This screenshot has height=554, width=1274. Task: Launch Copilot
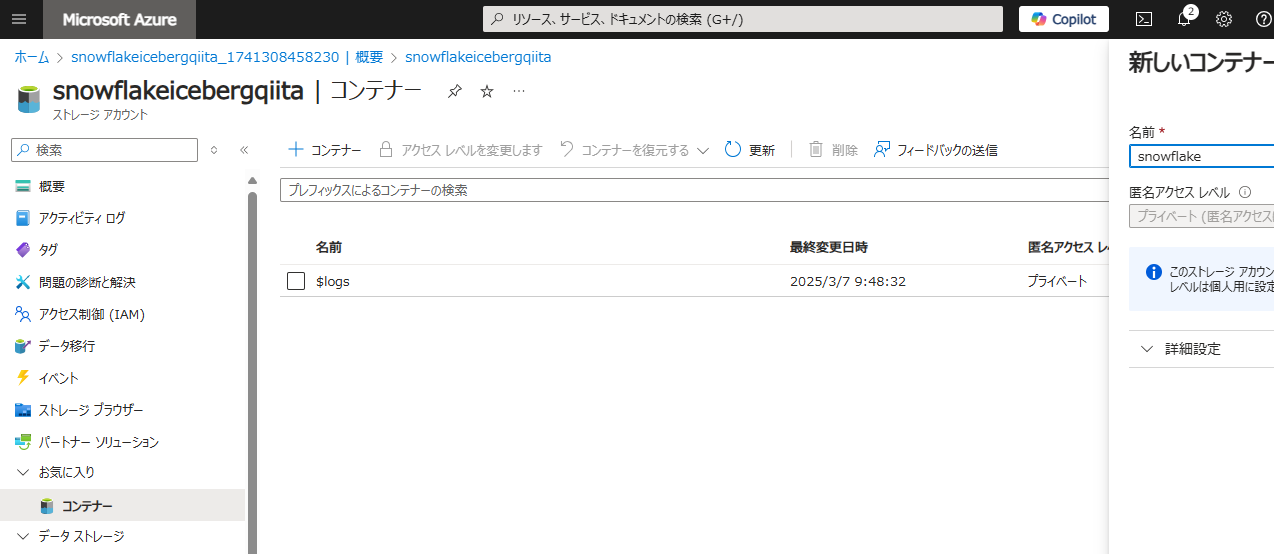coord(1064,19)
